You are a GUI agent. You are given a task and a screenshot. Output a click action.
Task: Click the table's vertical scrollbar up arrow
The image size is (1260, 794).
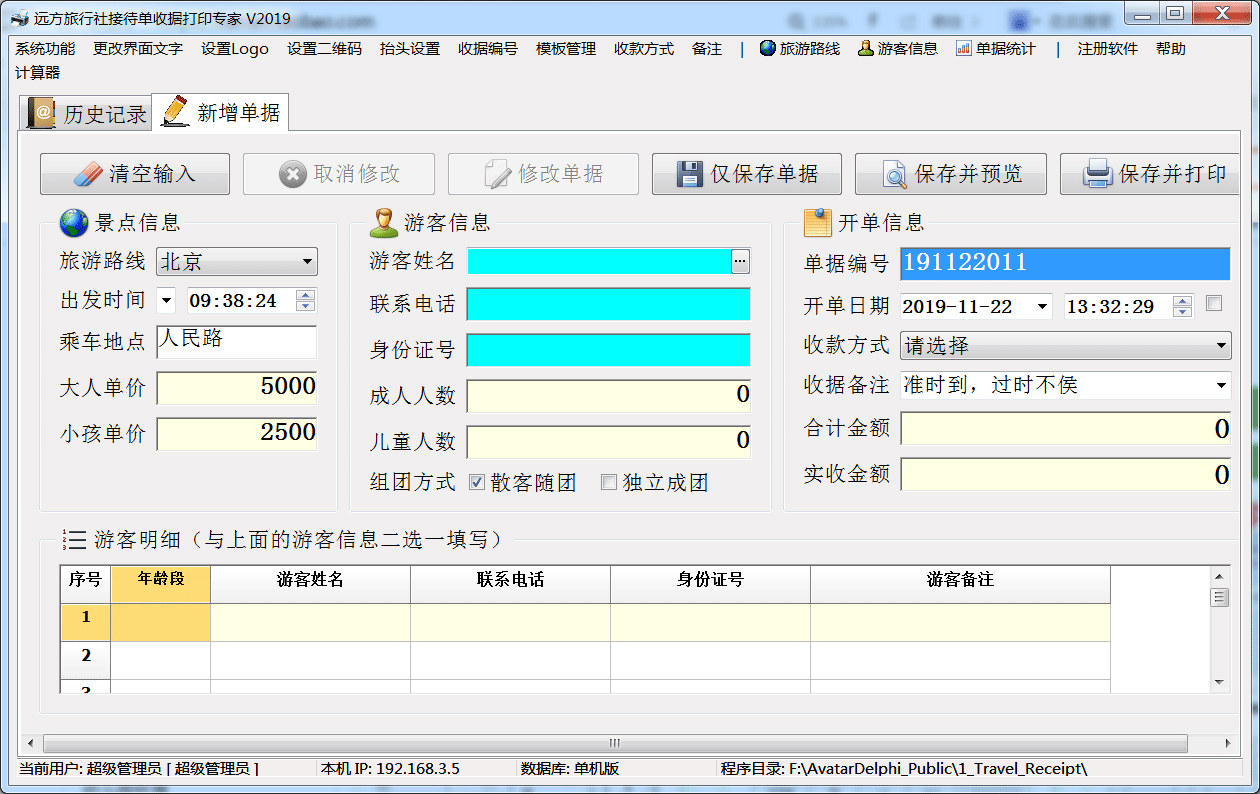pos(1219,576)
